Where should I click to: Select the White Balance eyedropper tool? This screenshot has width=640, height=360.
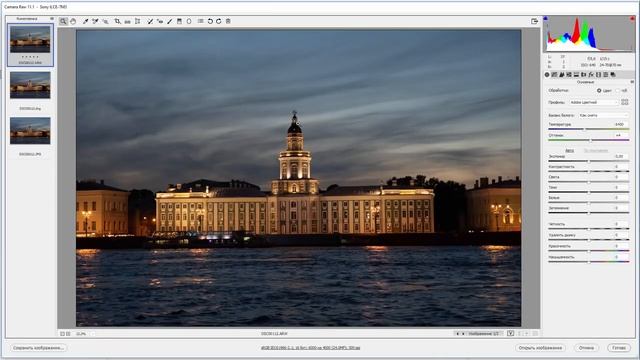tap(85, 21)
